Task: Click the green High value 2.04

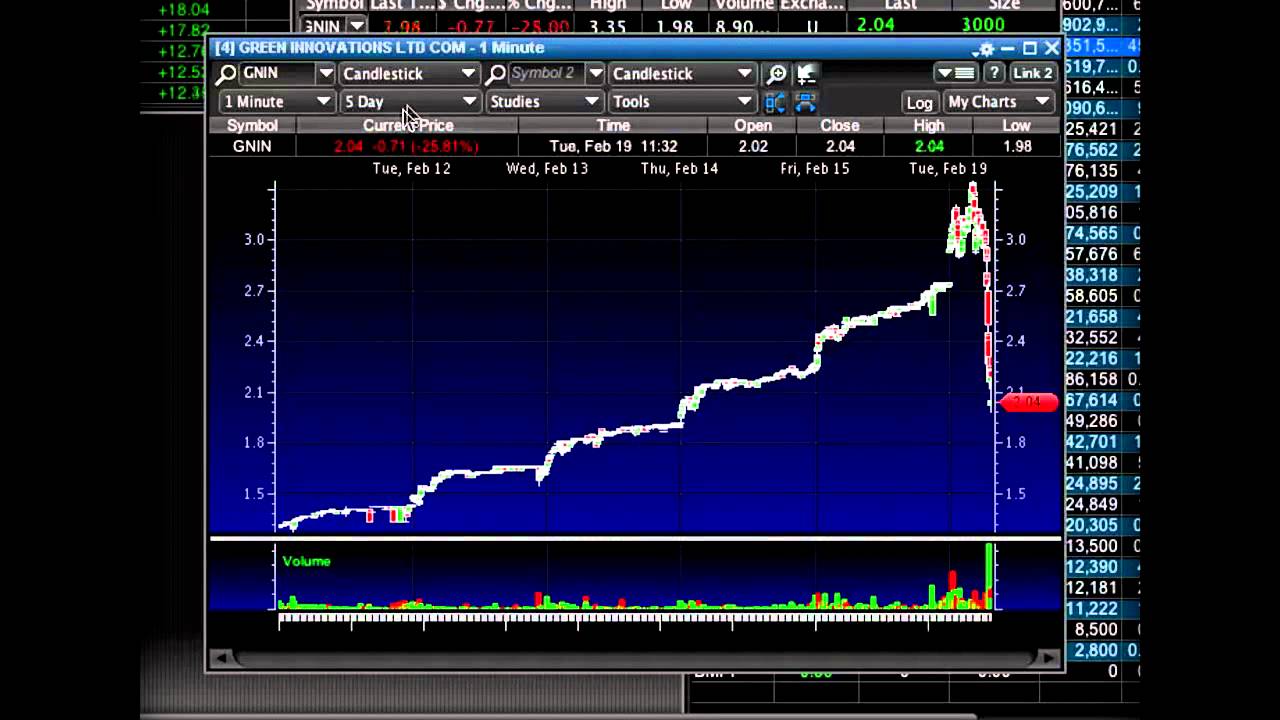Action: 928,146
